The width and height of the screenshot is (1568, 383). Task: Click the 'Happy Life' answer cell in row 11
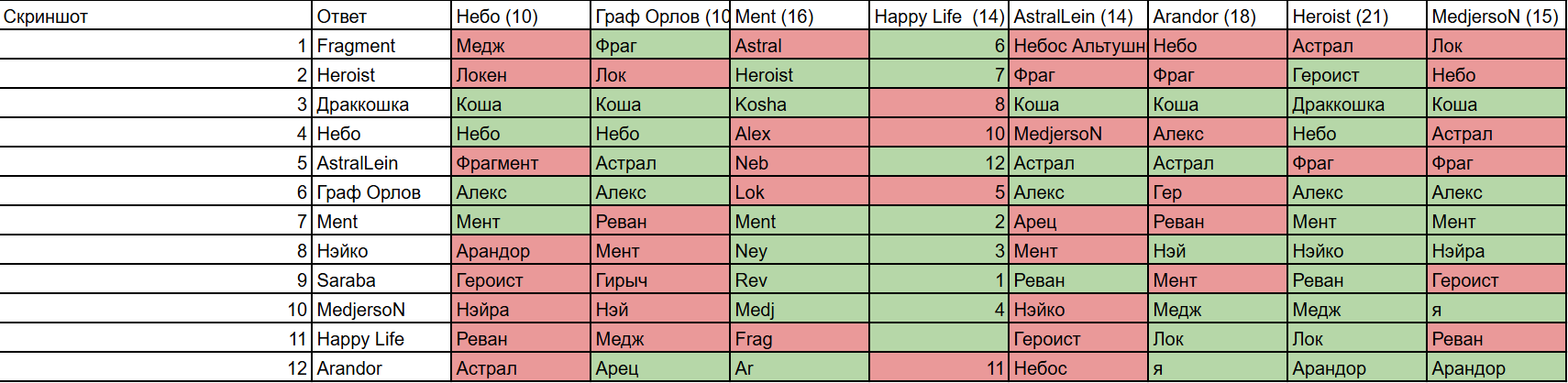pos(381,338)
